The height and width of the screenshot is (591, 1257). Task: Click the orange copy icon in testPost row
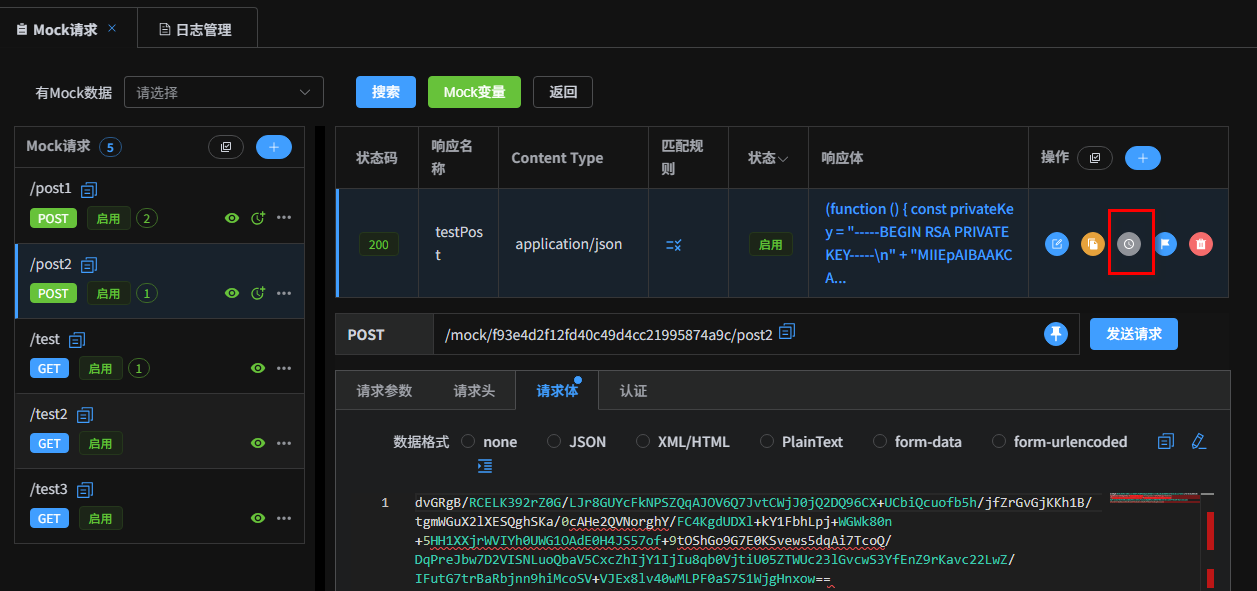pos(1093,243)
